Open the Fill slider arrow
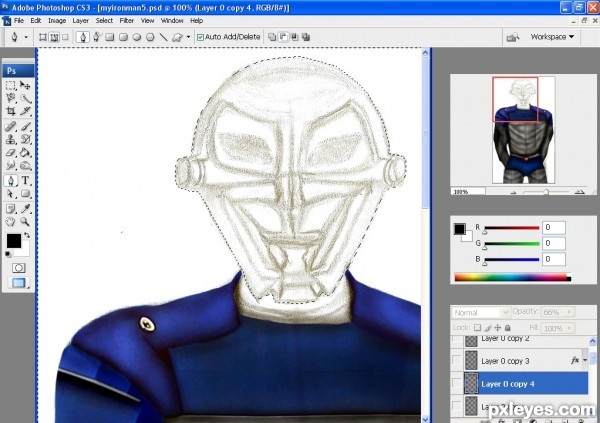 (x=569, y=328)
